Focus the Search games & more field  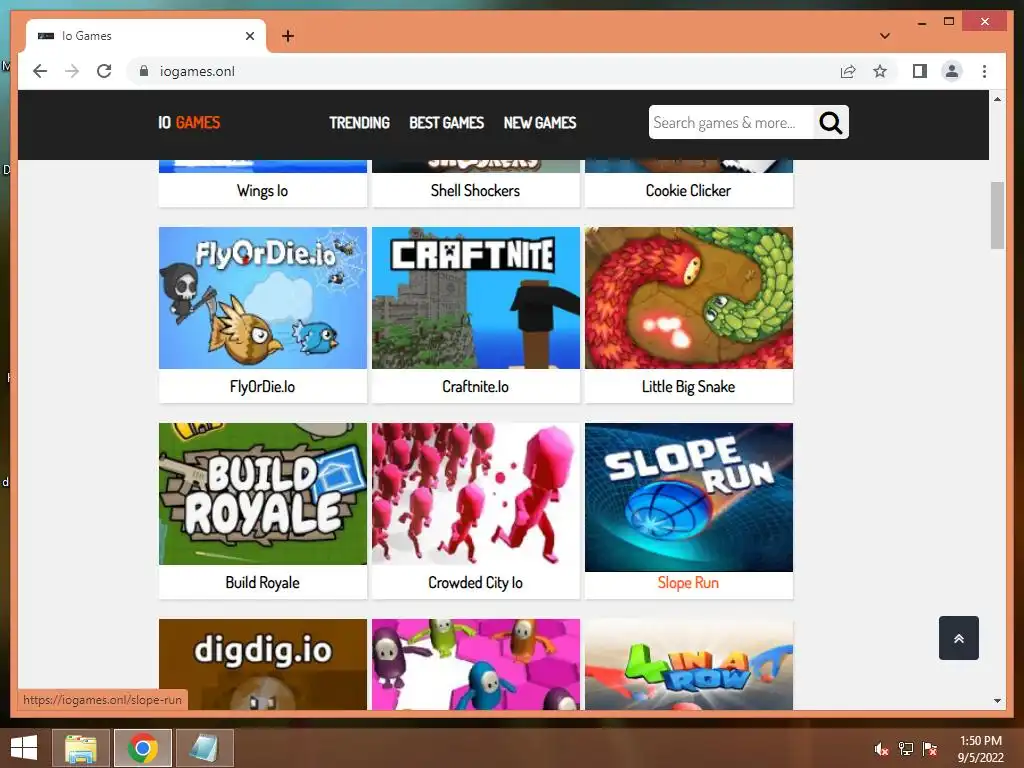tap(731, 122)
